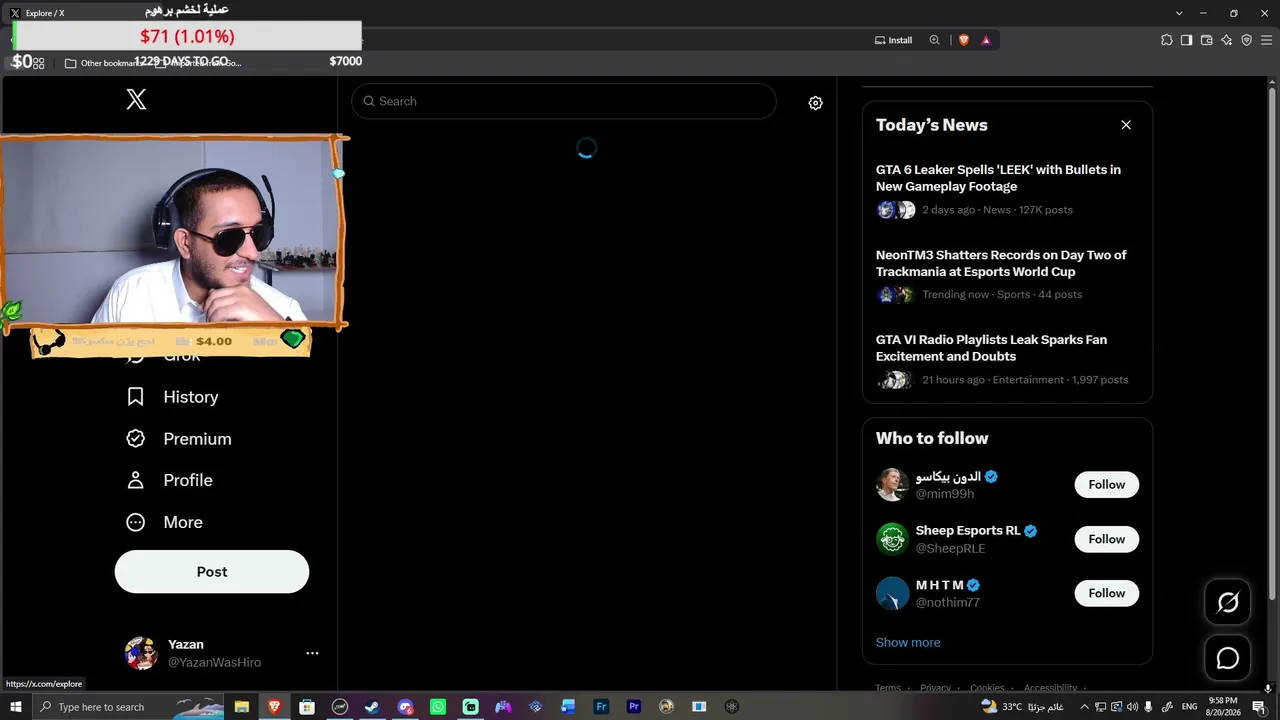
Task: Open account options dots next to Yazan
Action: 312,653
